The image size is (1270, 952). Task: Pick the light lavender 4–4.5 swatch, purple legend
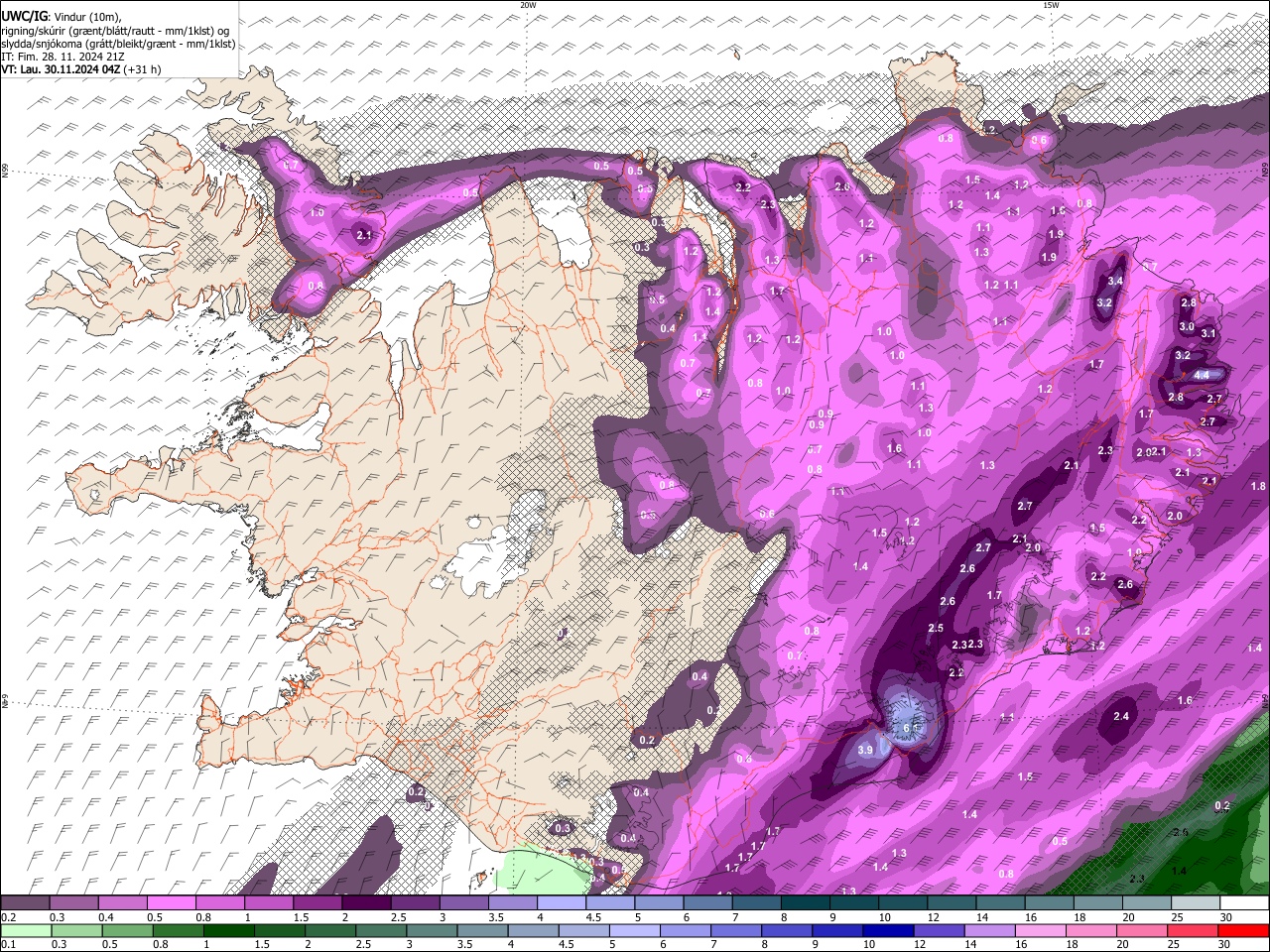click(x=560, y=902)
